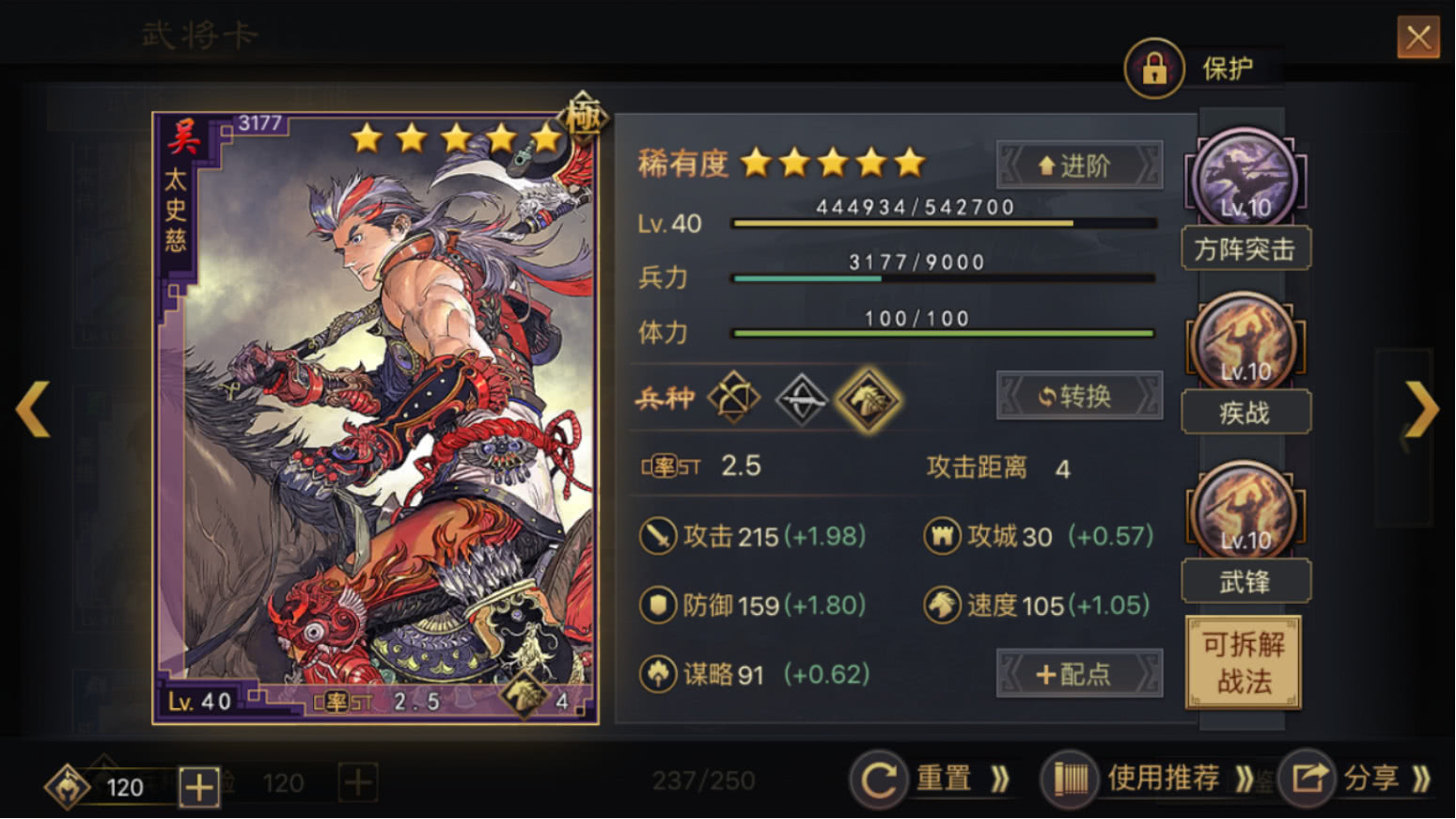Open the 武锋 skill icon

tap(1245, 513)
